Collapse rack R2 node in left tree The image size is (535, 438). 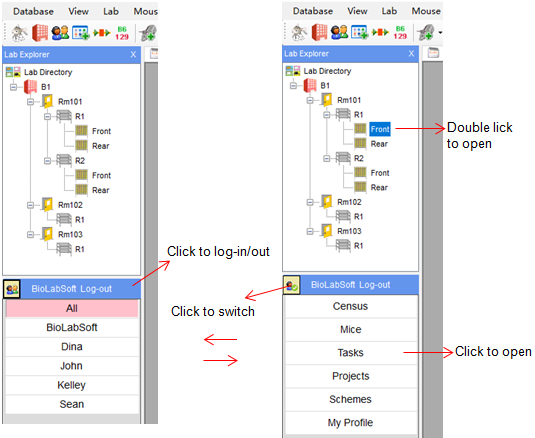pos(47,161)
